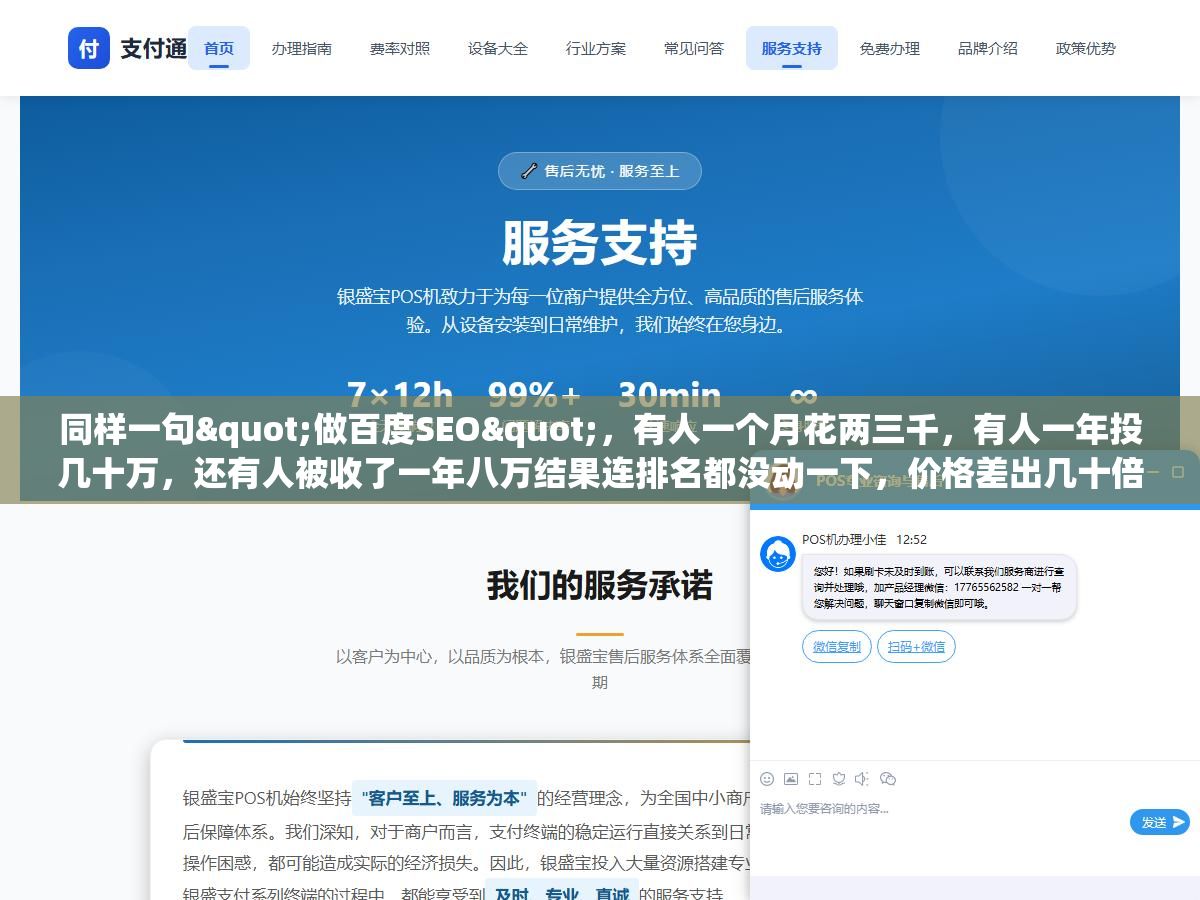Open 费率对照 menu item
Screen dimensions: 1200x900
pyautogui.click(x=399, y=48)
